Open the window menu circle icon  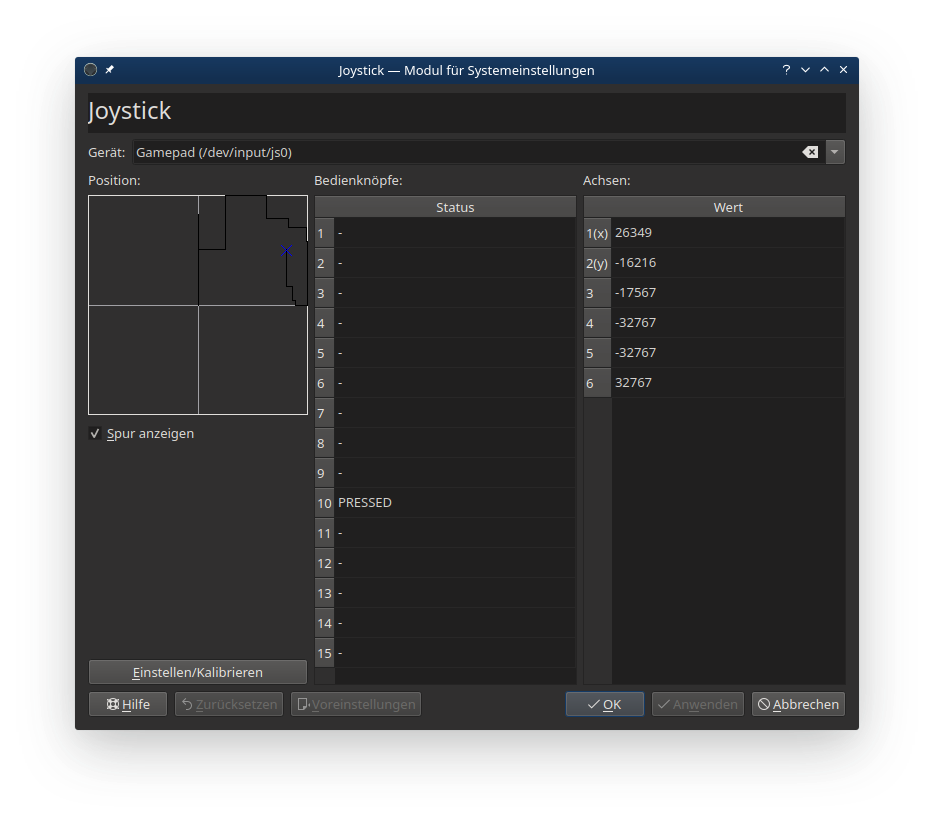click(x=91, y=70)
